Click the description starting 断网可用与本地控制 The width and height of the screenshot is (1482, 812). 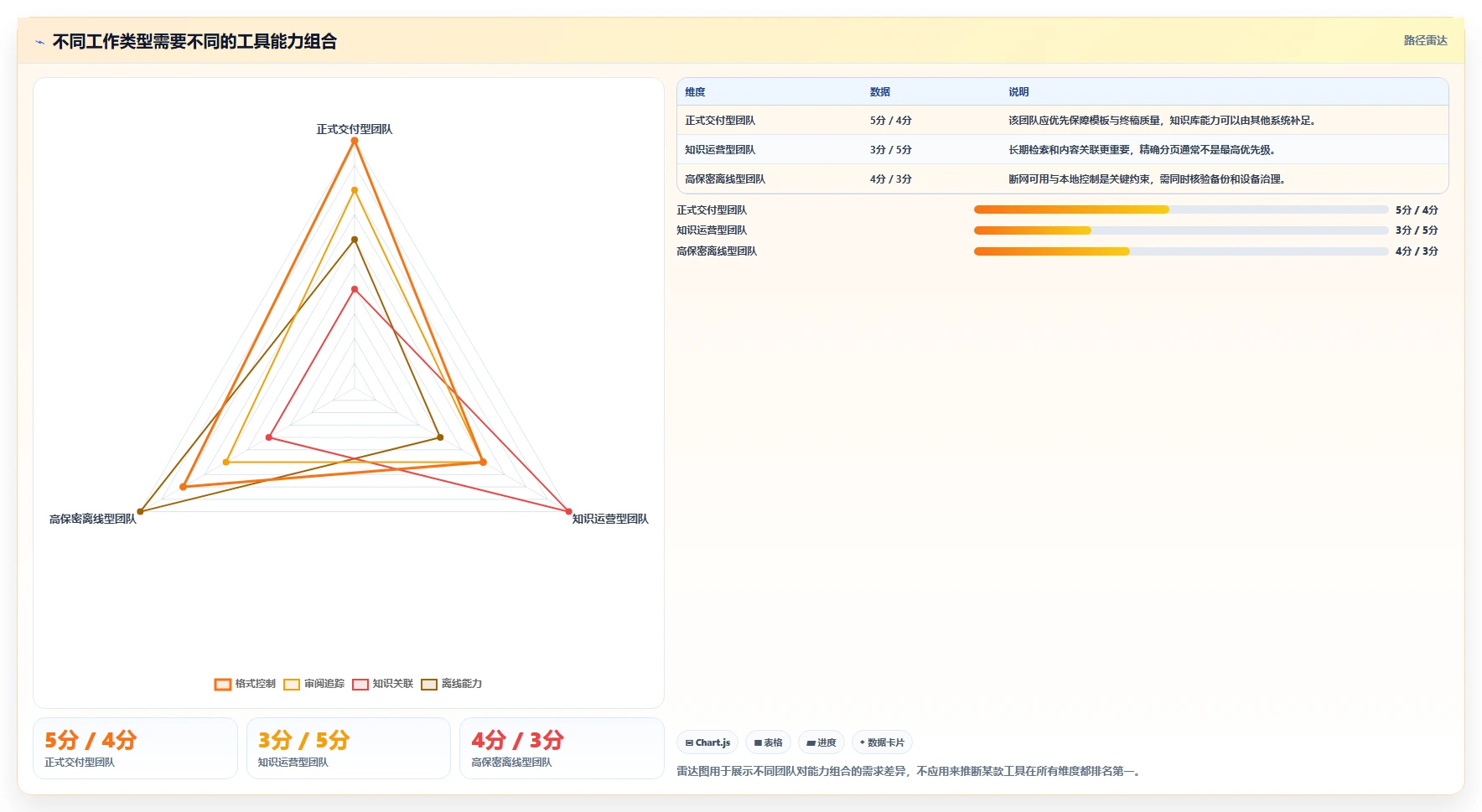tap(1148, 179)
